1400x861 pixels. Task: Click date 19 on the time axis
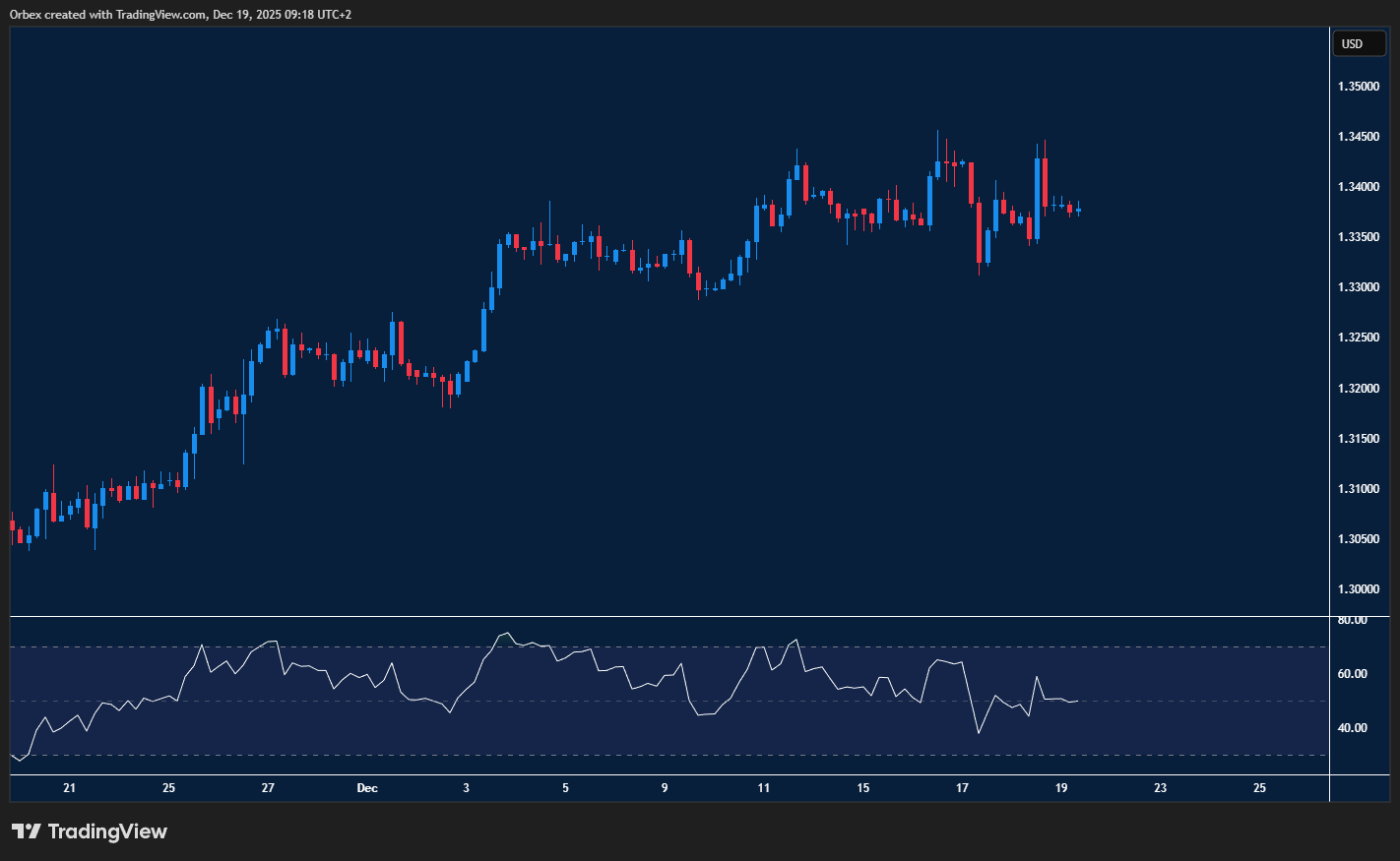[1061, 788]
